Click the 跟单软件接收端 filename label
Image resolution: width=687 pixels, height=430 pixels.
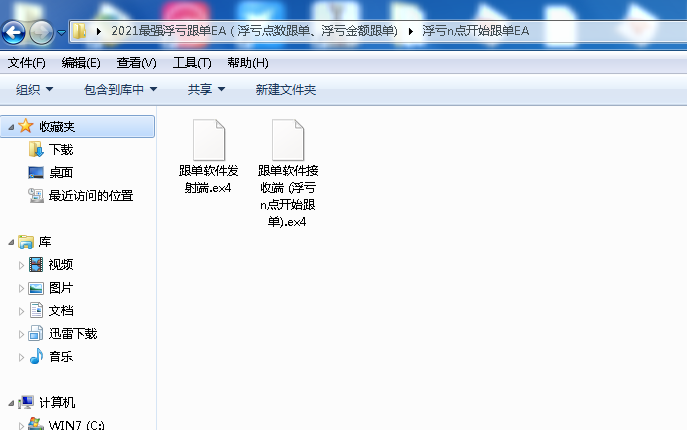[288, 196]
